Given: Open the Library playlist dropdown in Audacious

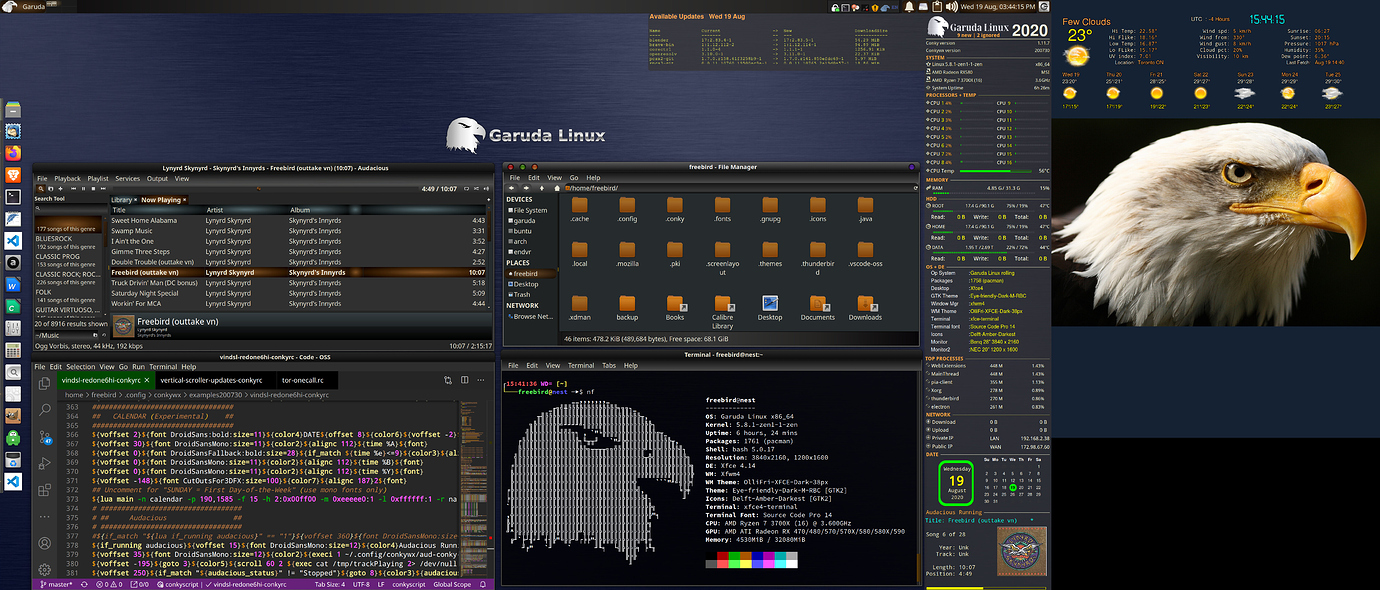Looking at the screenshot, I should (121, 199).
